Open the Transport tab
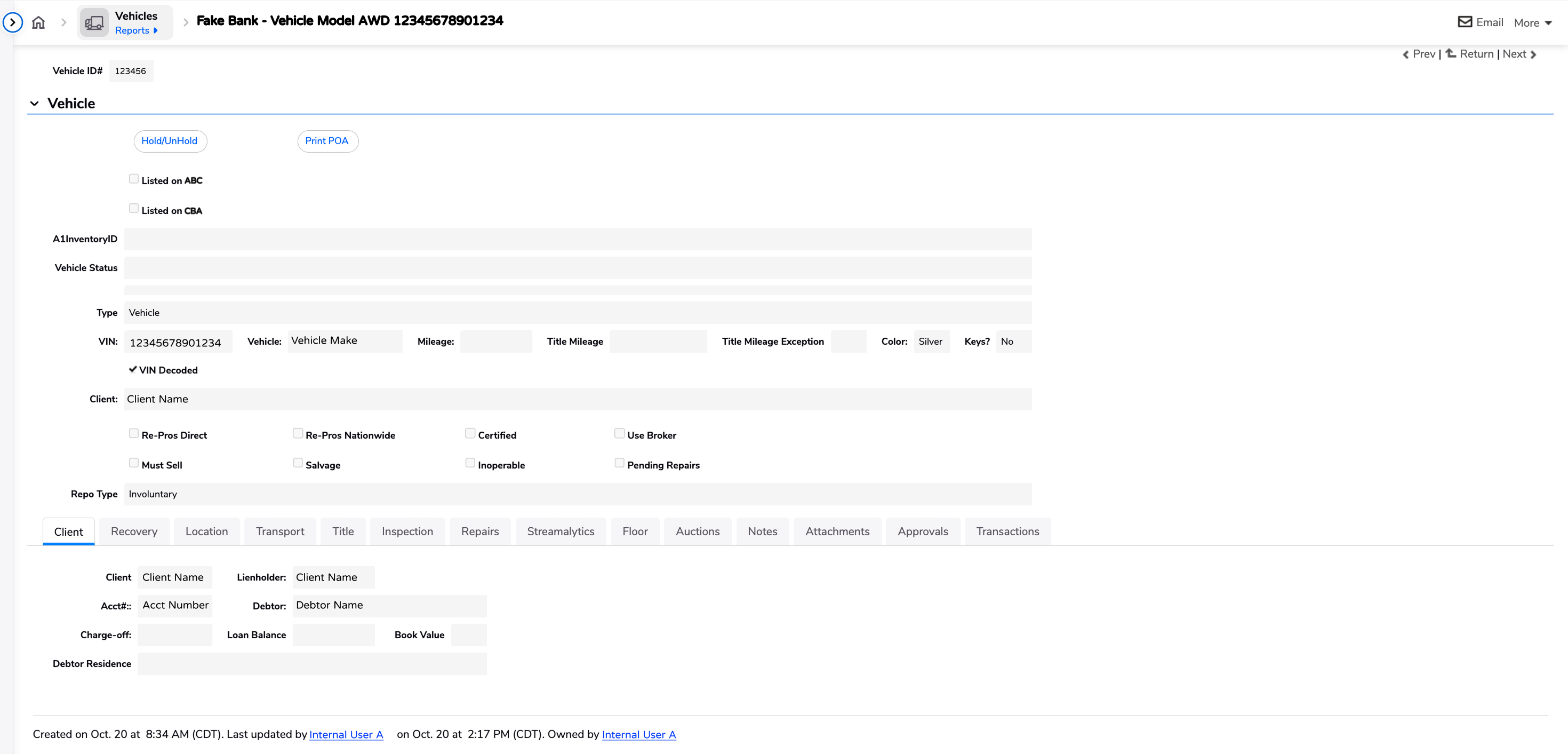This screenshot has height=754, width=1568. (280, 531)
